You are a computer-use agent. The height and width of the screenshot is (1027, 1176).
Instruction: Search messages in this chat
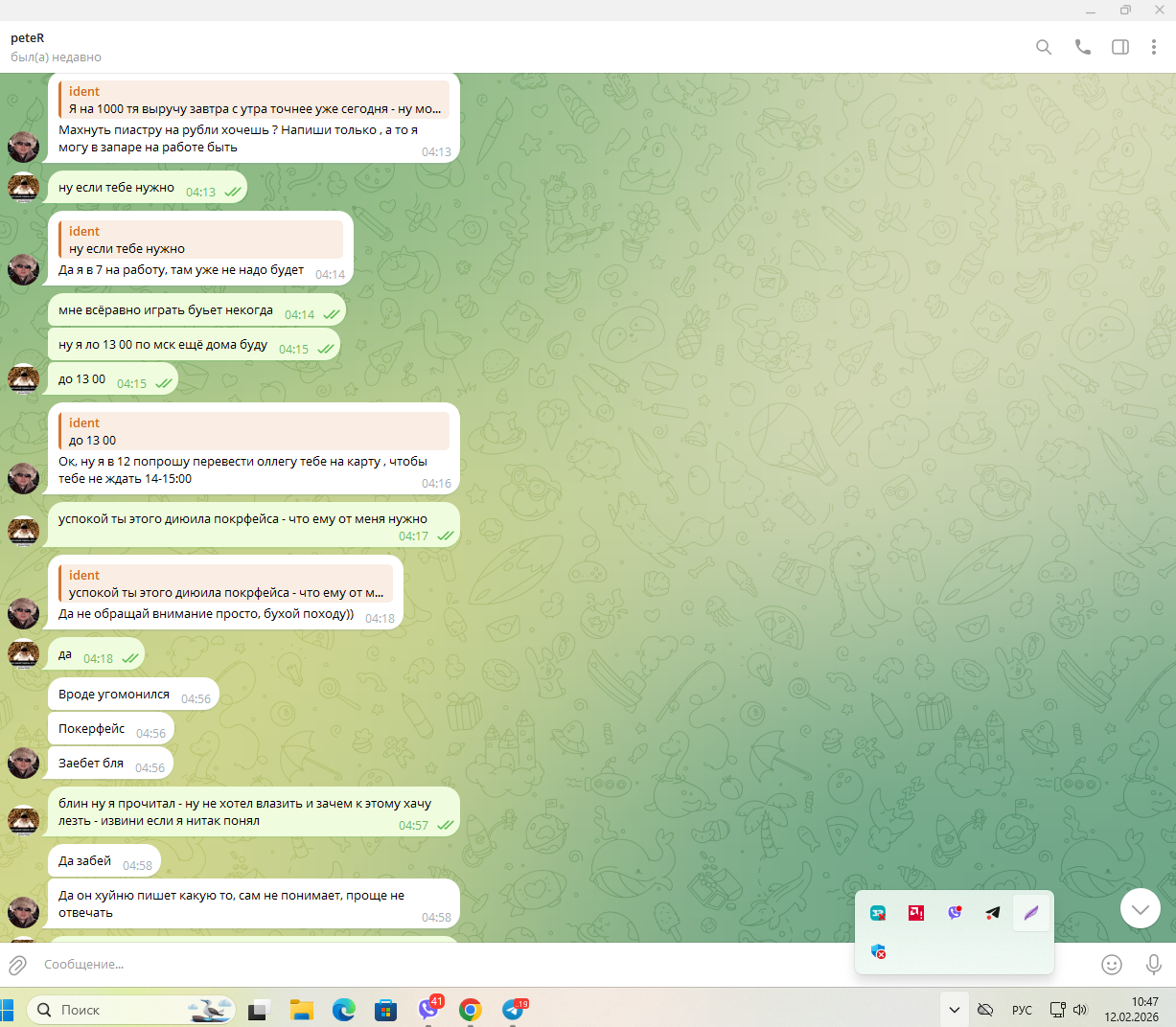click(1044, 47)
